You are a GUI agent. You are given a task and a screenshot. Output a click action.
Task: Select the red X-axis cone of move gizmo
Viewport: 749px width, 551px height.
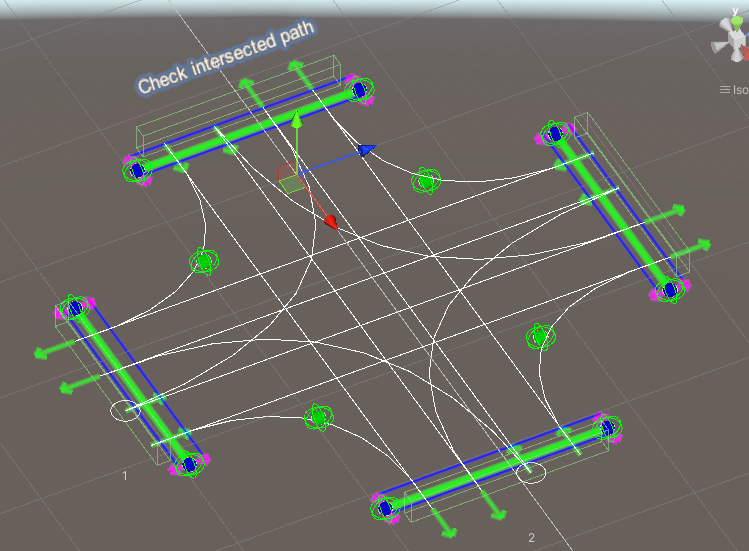coord(331,222)
